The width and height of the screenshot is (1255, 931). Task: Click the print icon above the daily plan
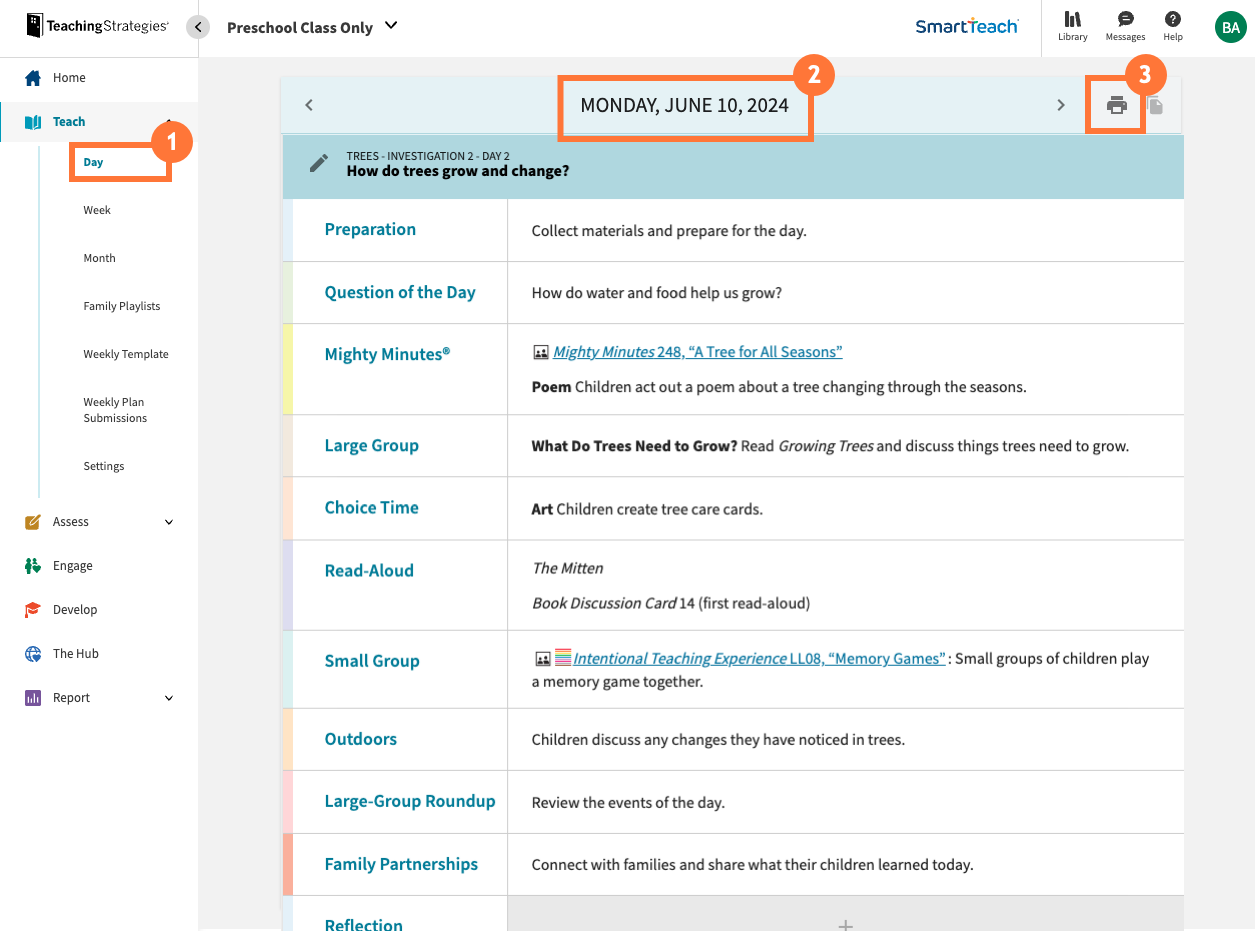coord(1115,104)
